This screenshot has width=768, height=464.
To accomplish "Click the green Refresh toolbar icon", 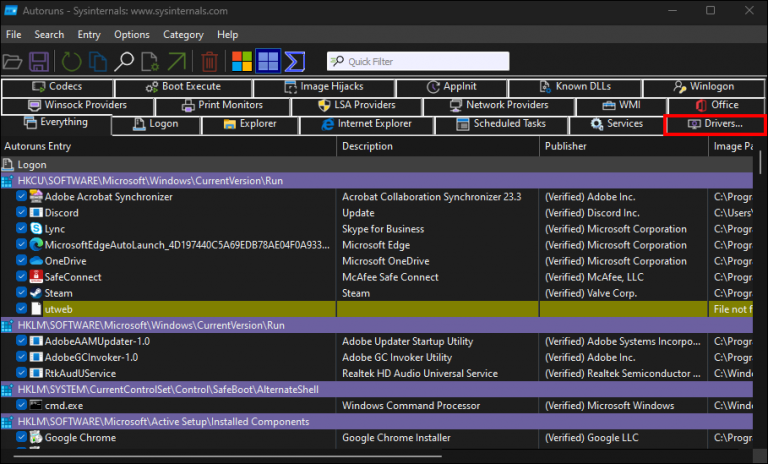I will [x=72, y=61].
